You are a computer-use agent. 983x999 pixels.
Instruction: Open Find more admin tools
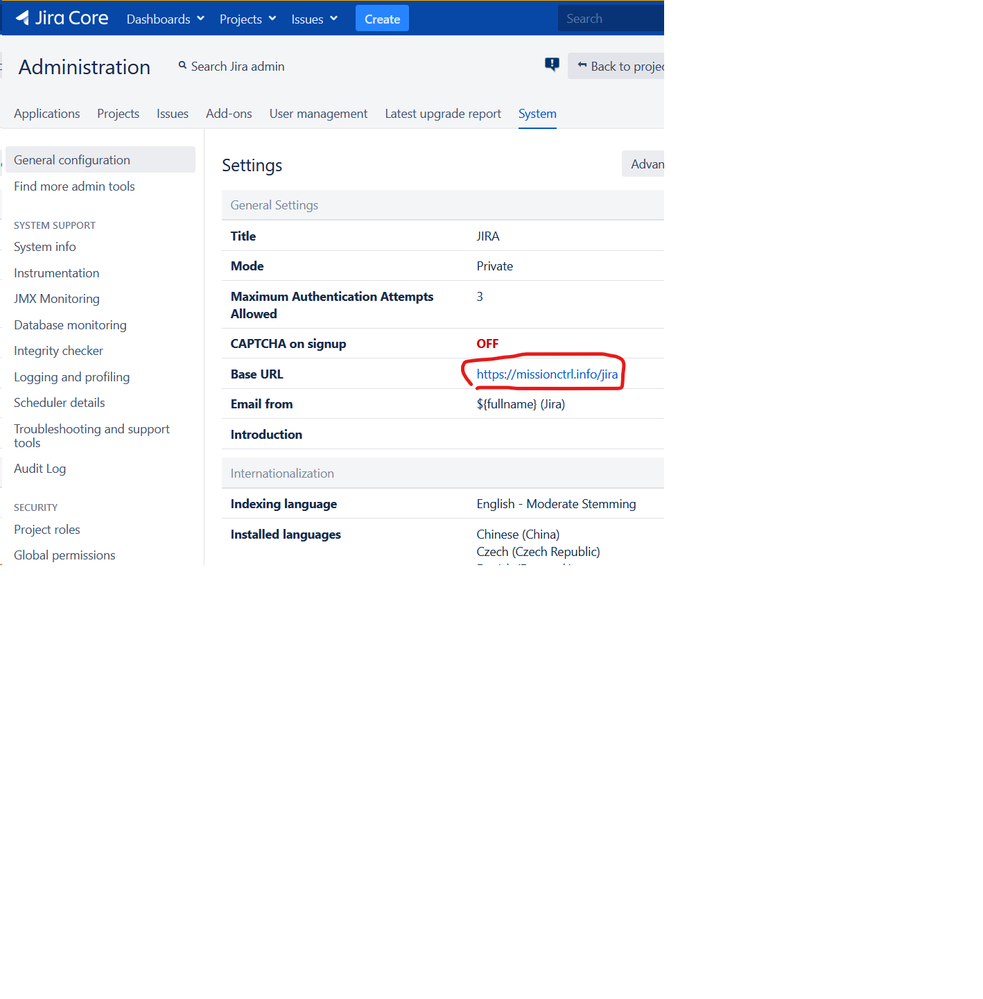click(75, 186)
